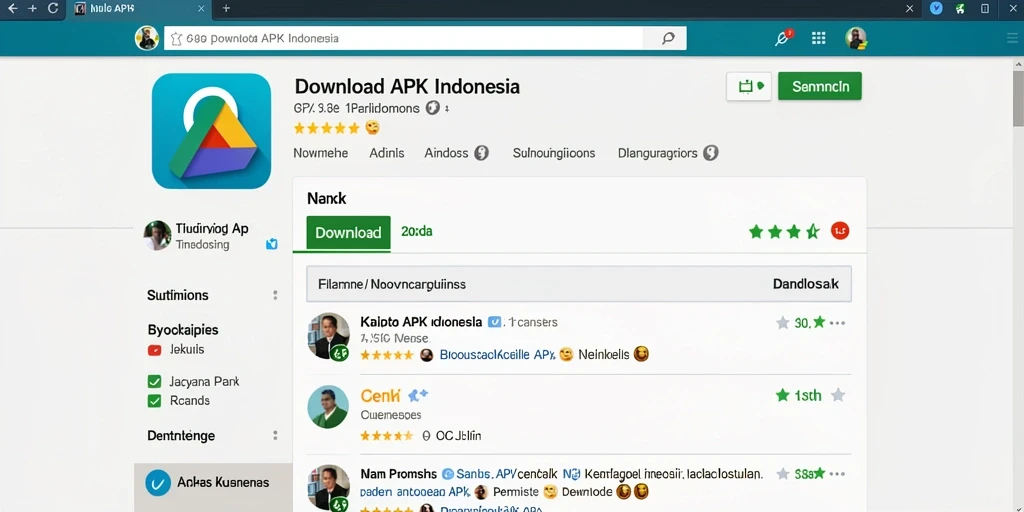The height and width of the screenshot is (512, 1024).
Task: Click the red circle badge beside green stars
Action: click(x=840, y=231)
